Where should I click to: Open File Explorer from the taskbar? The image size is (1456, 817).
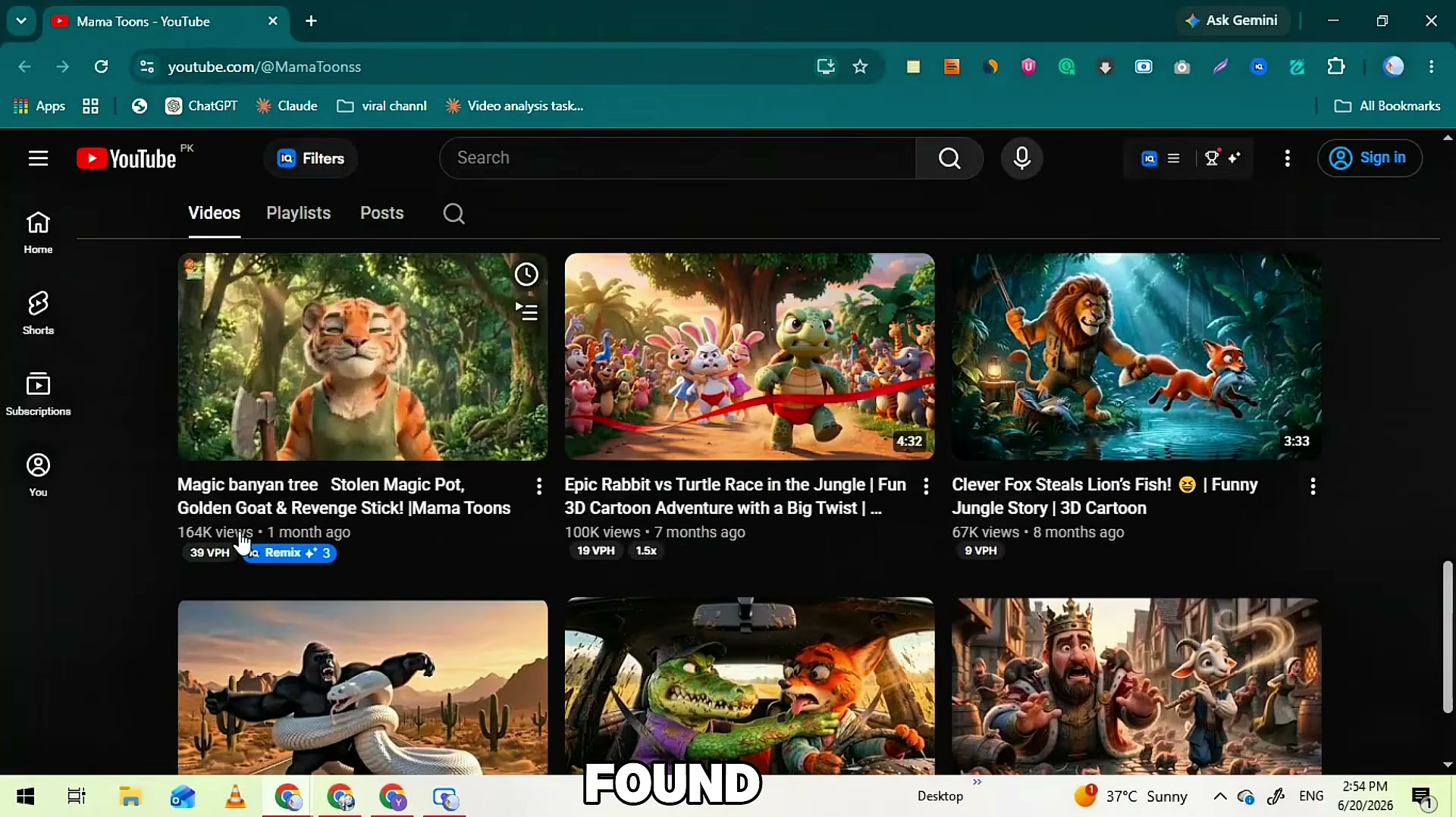130,797
